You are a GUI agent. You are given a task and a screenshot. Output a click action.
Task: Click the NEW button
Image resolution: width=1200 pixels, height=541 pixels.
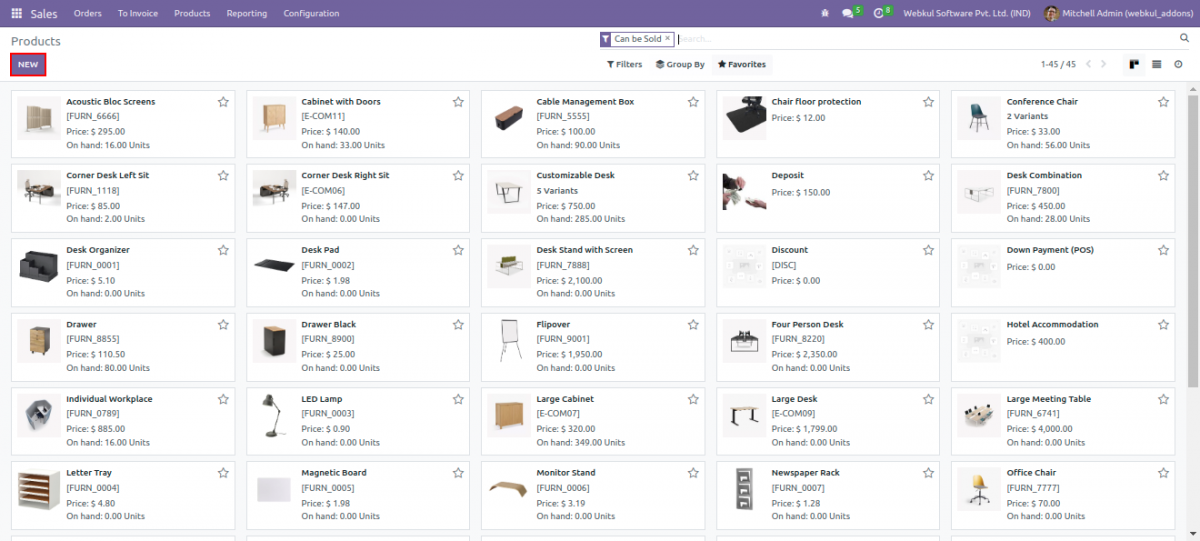28,64
